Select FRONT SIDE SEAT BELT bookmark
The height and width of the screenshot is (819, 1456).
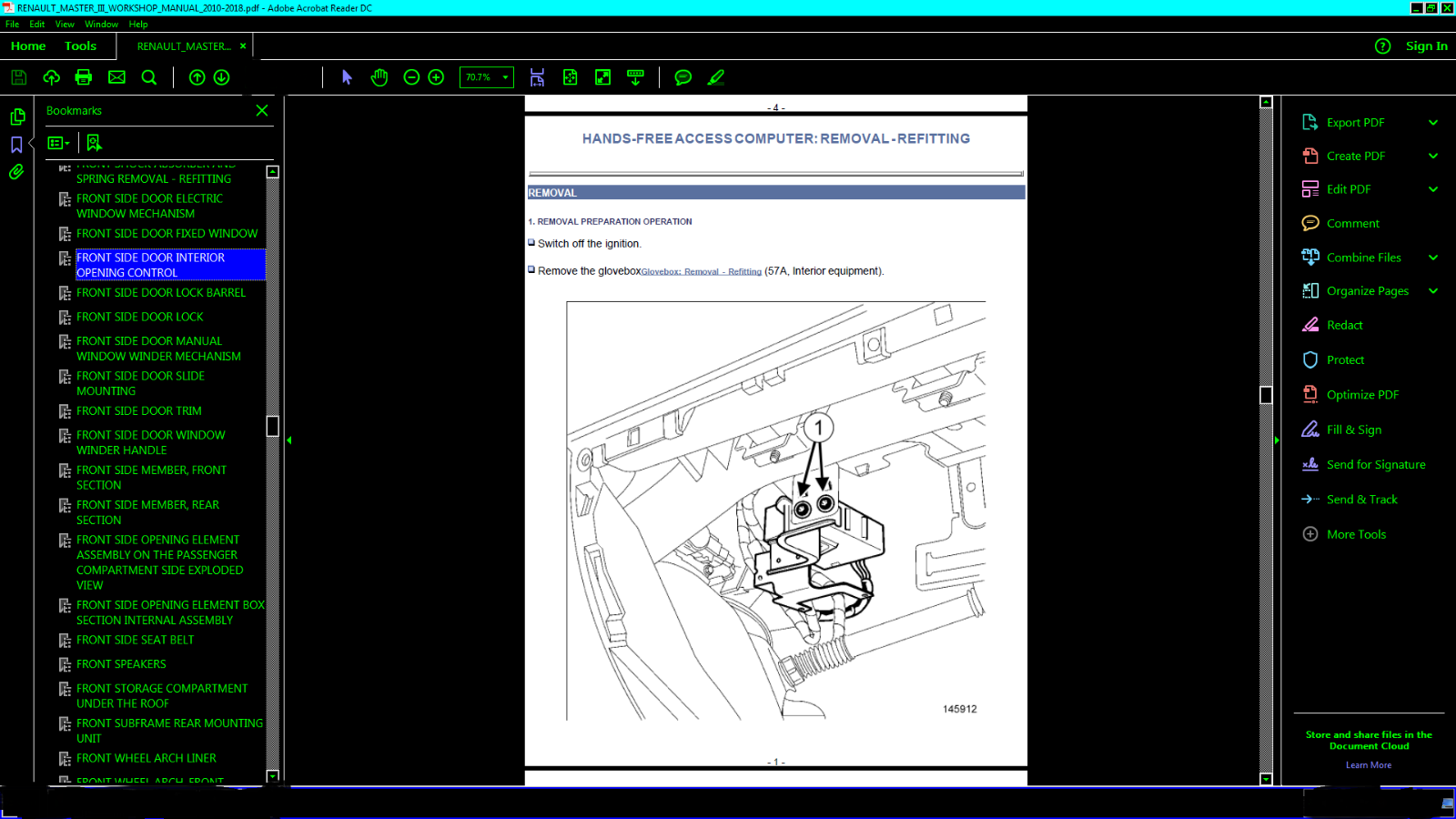pyautogui.click(x=136, y=640)
